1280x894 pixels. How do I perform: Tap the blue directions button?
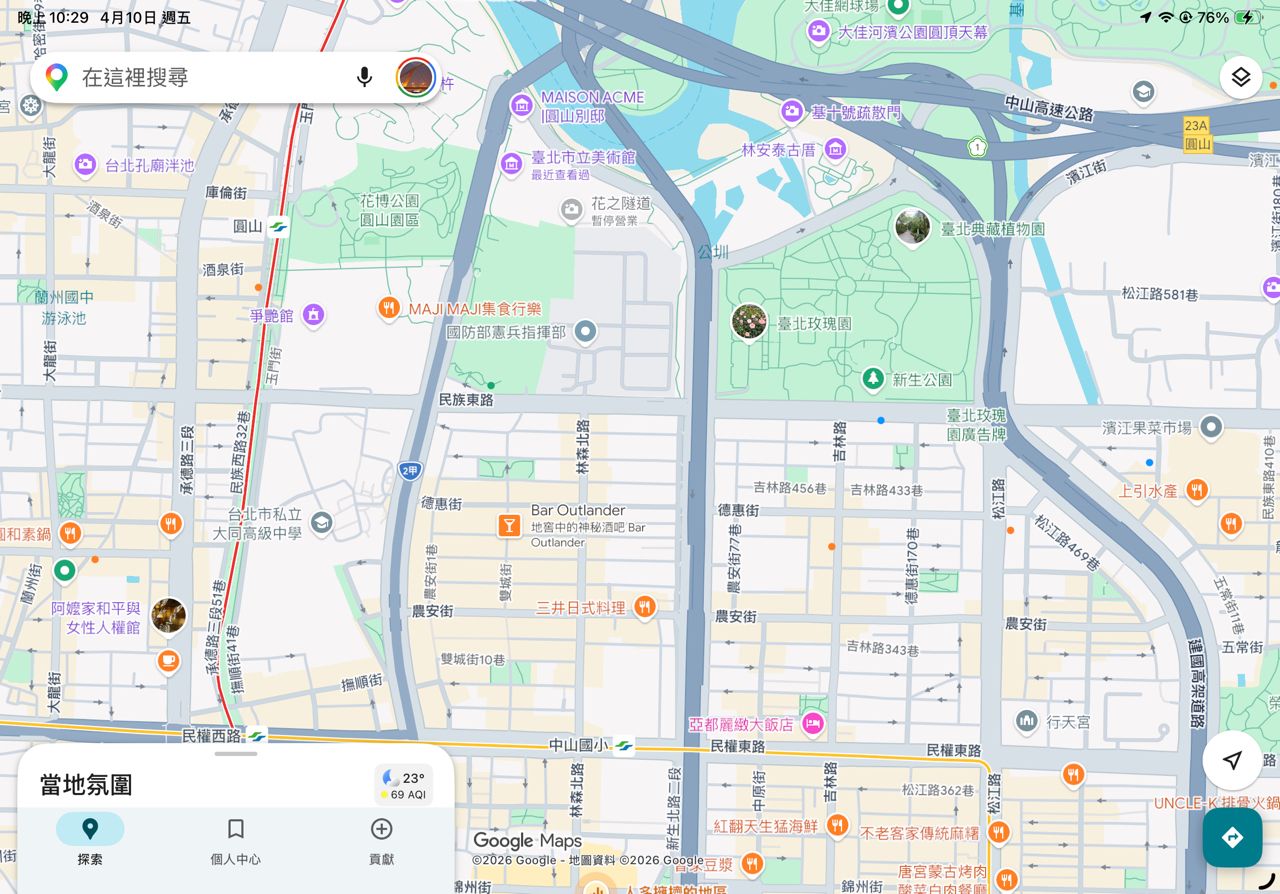[x=1232, y=838]
